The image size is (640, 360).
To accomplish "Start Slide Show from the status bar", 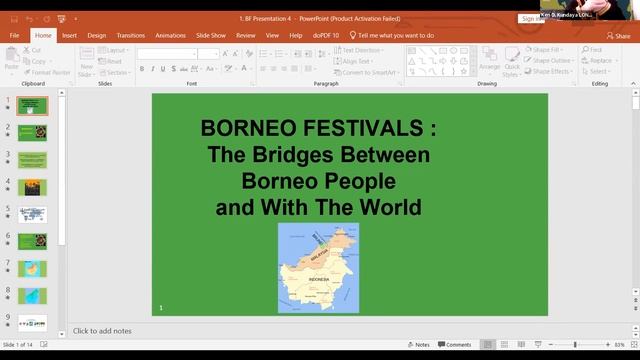I will tap(538, 345).
